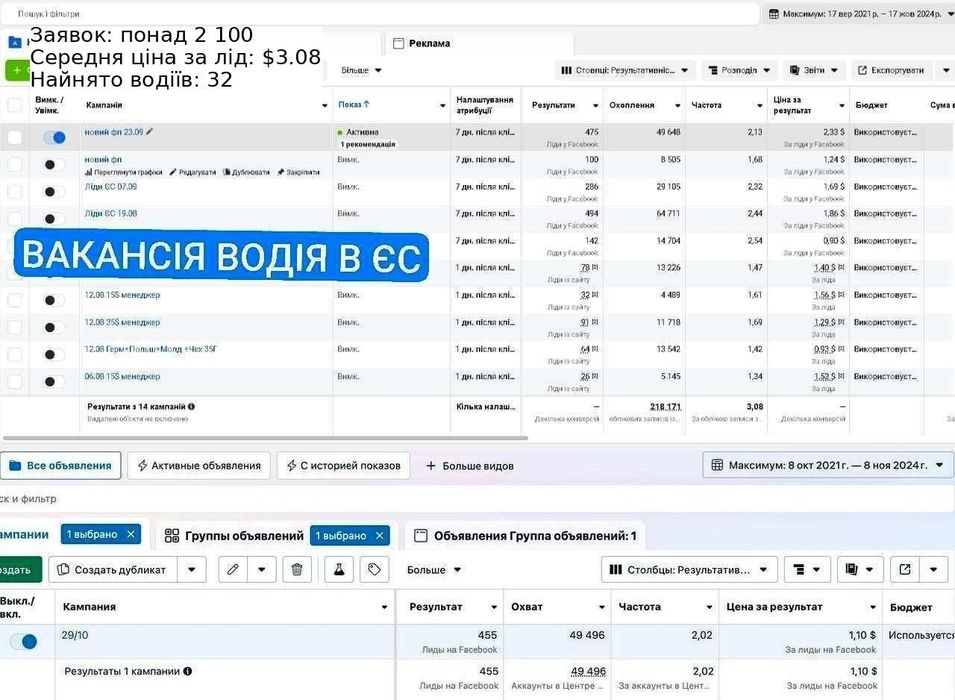Open the 'новий фп 23.09' campaign link
The width and height of the screenshot is (955, 700).
pos(114,132)
